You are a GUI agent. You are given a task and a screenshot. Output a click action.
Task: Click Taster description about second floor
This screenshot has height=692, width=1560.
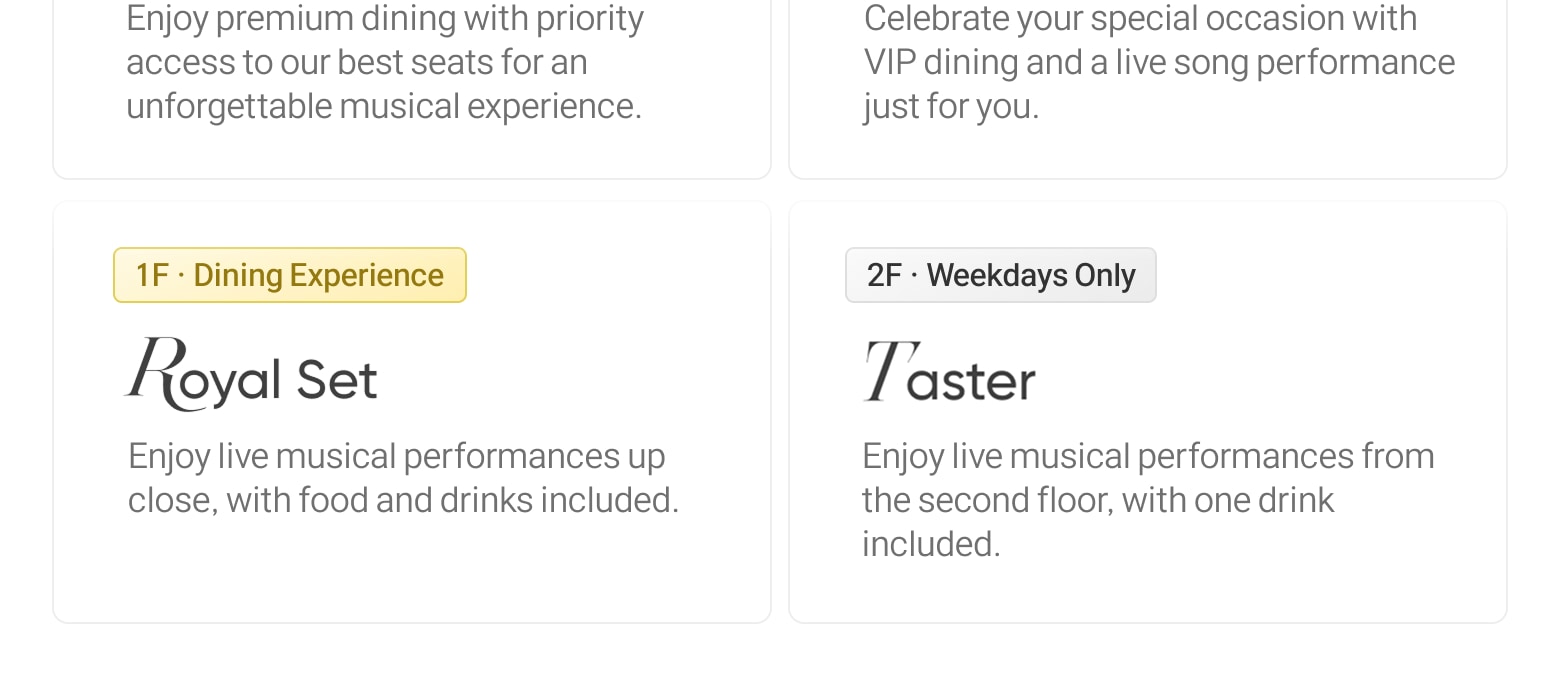[1148, 500]
